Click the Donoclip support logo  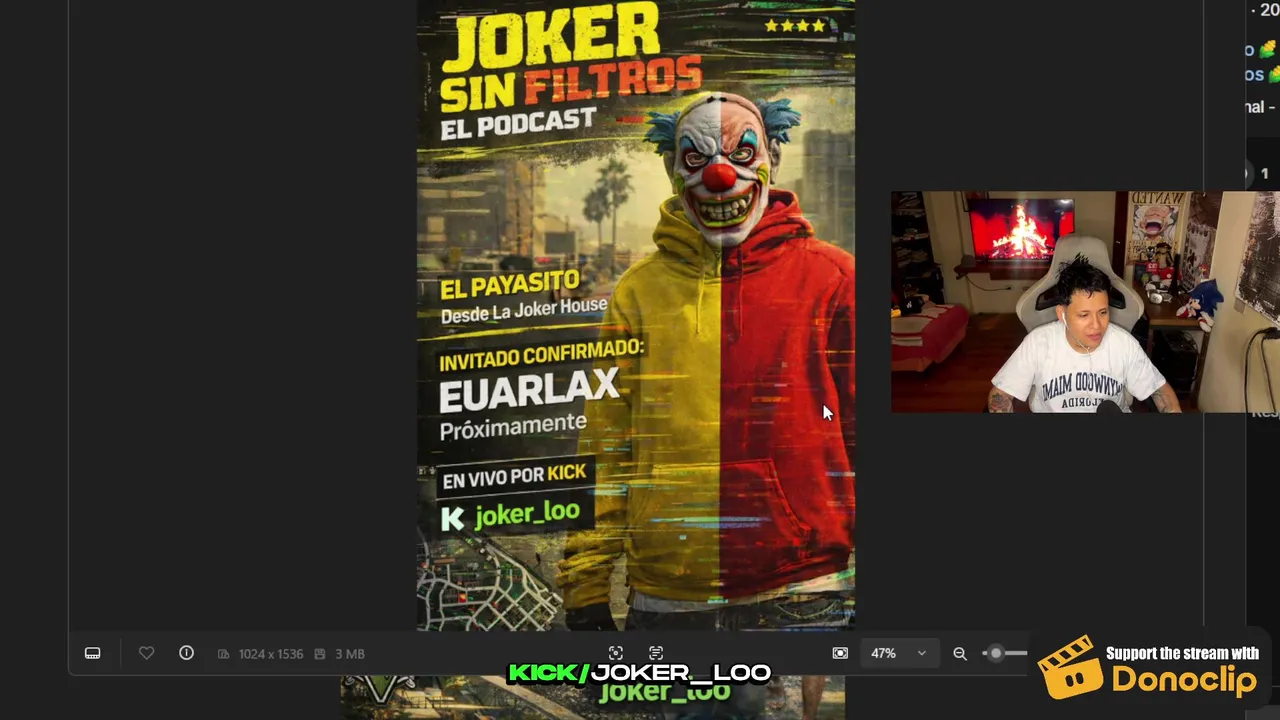(1150, 667)
